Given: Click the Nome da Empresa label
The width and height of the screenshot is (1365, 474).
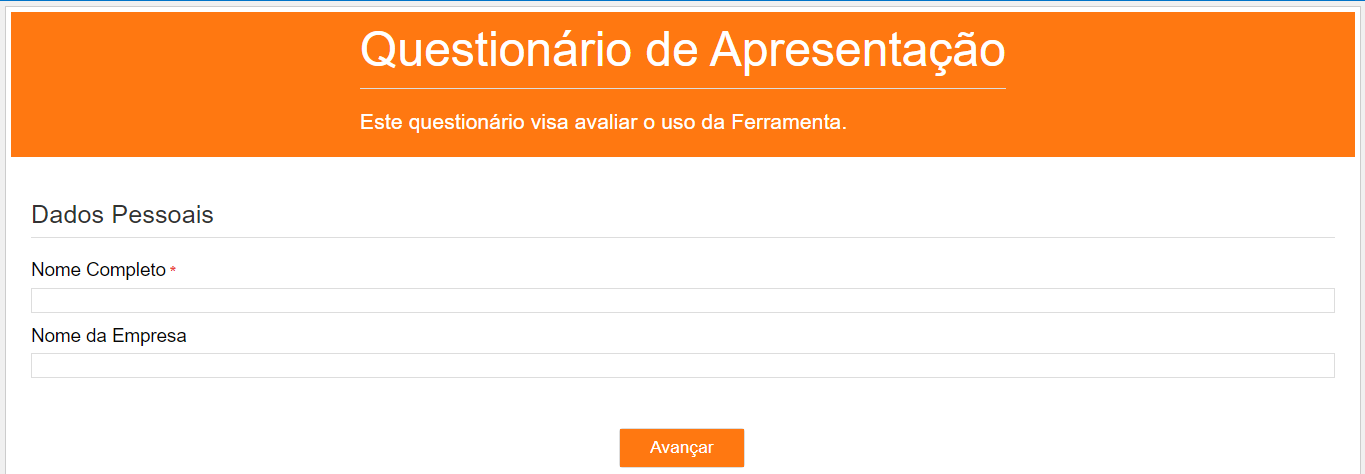Looking at the screenshot, I should point(109,336).
